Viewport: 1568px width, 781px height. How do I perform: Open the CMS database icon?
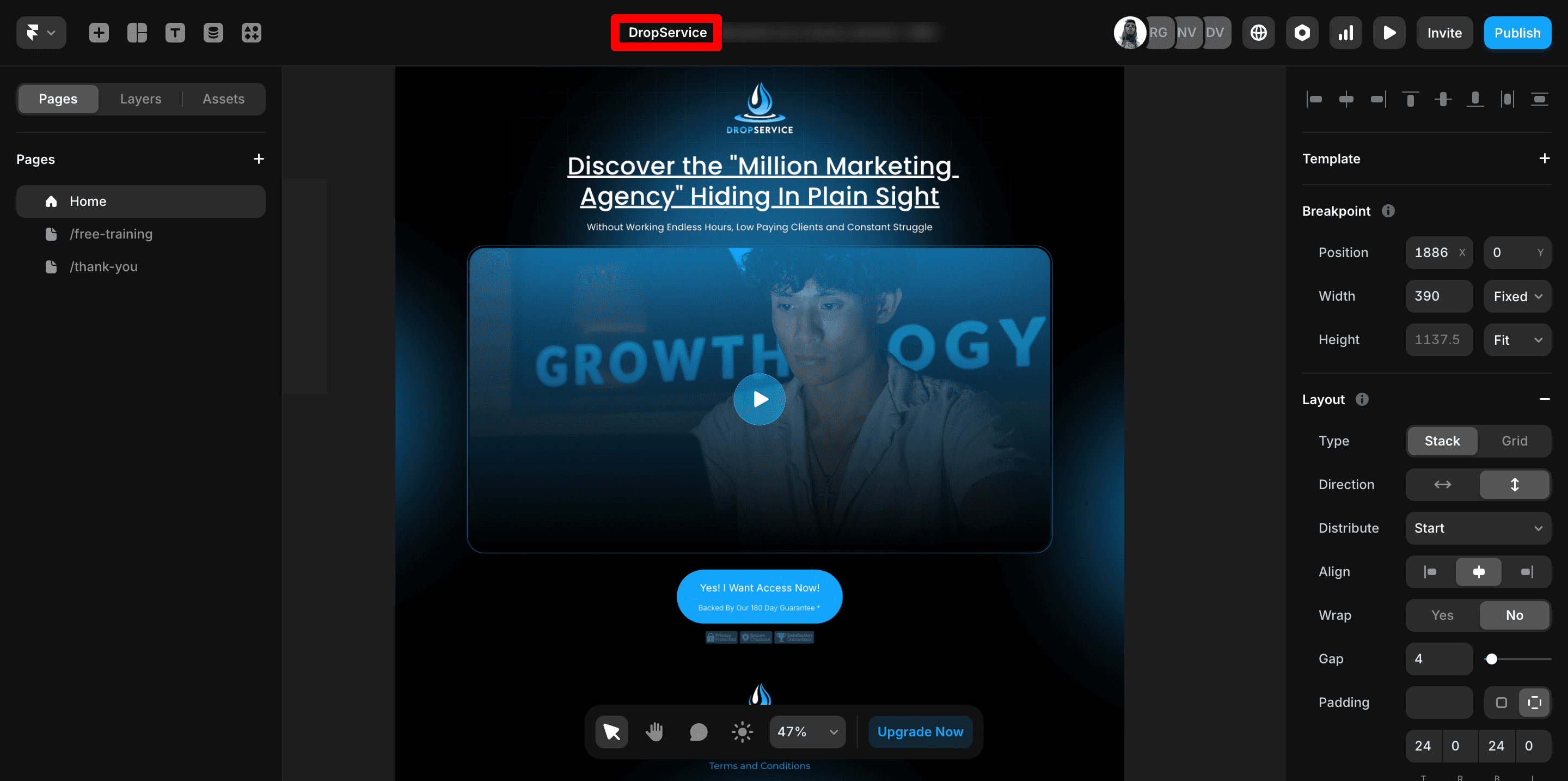(x=213, y=33)
